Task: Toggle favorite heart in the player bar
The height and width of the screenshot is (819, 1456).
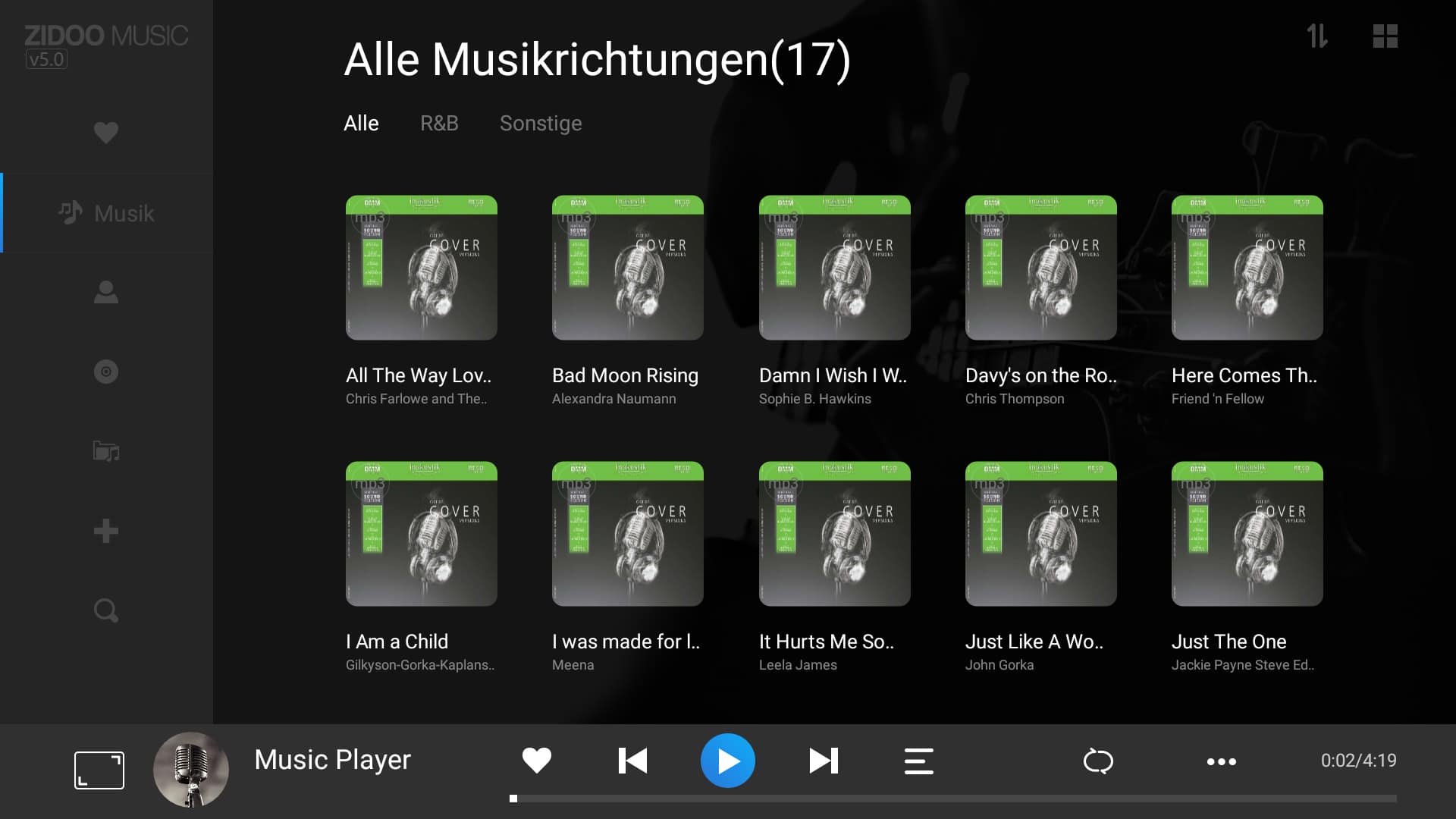Action: pyautogui.click(x=537, y=761)
